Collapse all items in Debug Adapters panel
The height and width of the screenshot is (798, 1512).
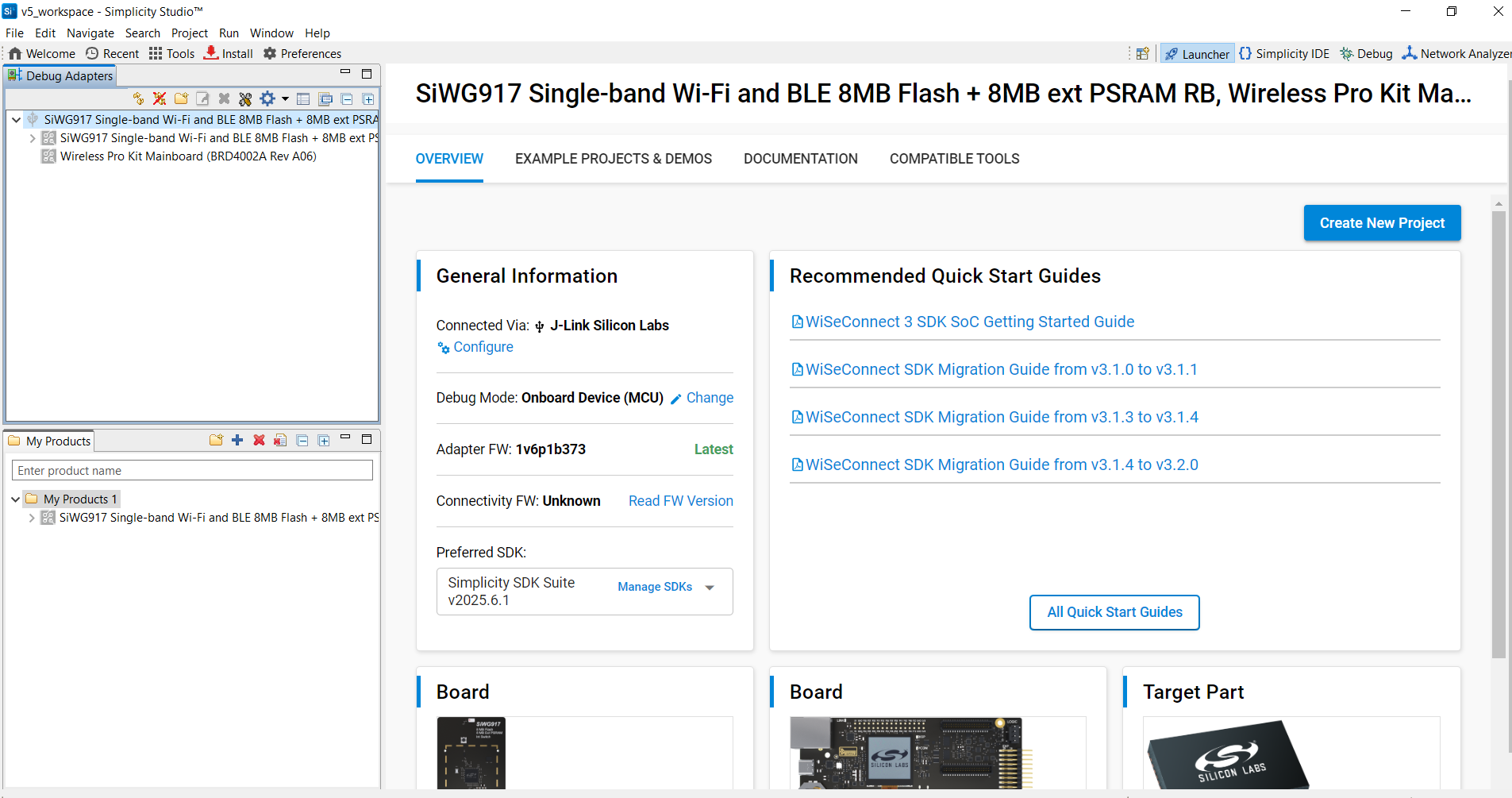[347, 98]
